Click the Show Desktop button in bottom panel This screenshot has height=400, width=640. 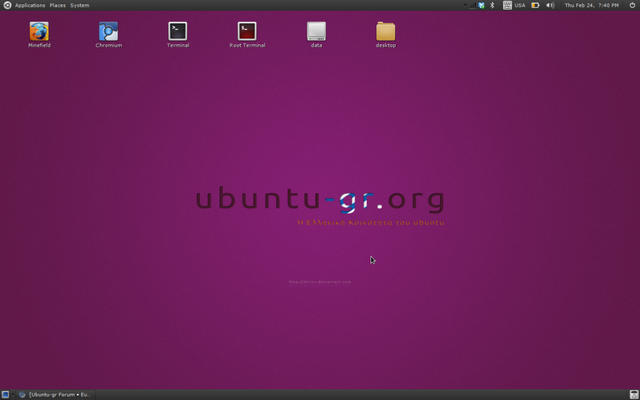point(6,394)
